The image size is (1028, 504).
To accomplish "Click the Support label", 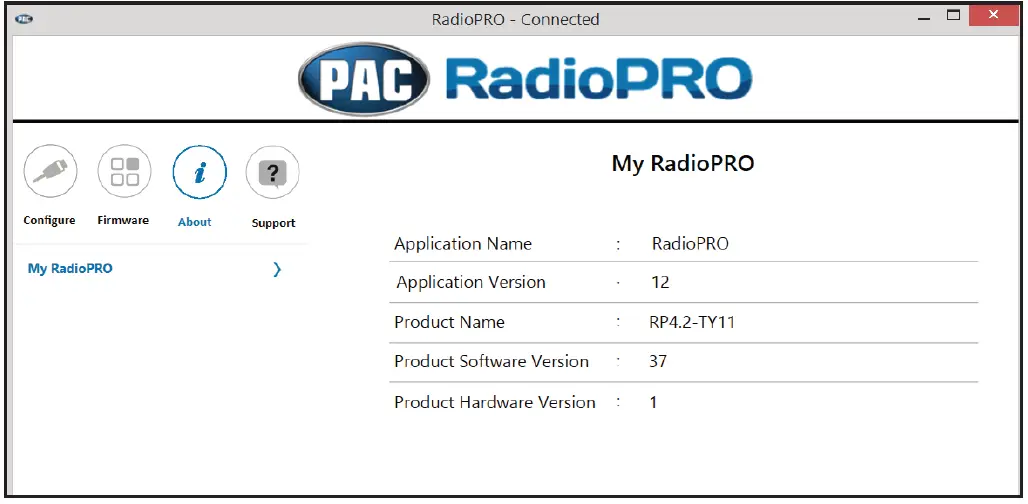I will pos(273,223).
